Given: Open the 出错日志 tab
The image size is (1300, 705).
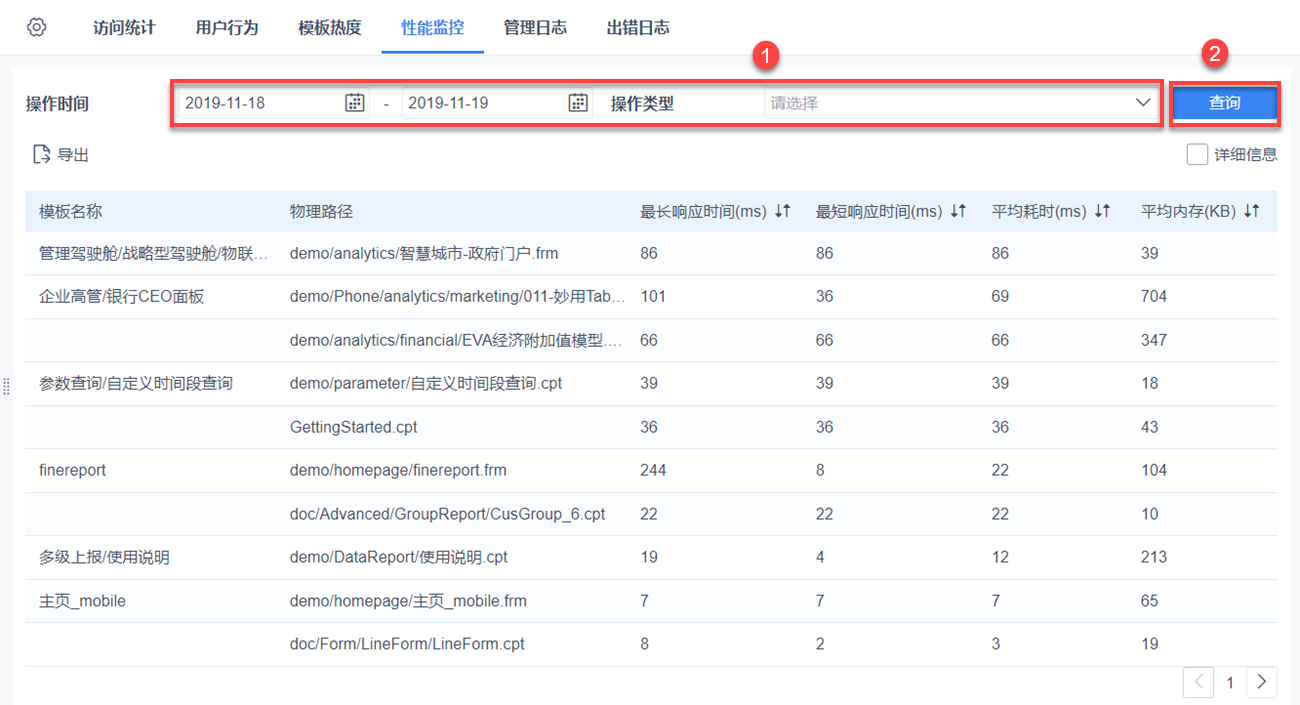Looking at the screenshot, I should pyautogui.click(x=638, y=27).
